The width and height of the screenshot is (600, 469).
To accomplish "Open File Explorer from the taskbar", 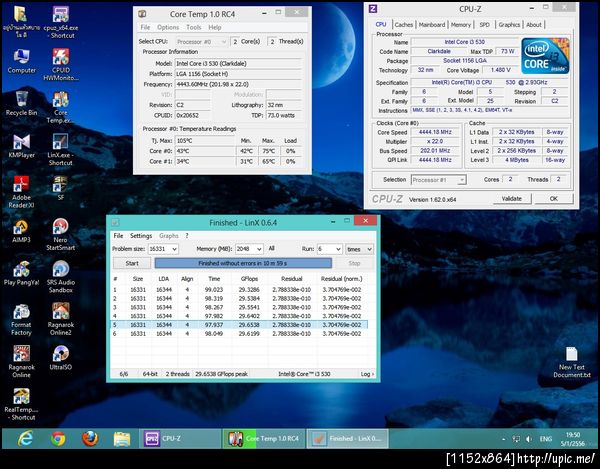I will point(122,439).
